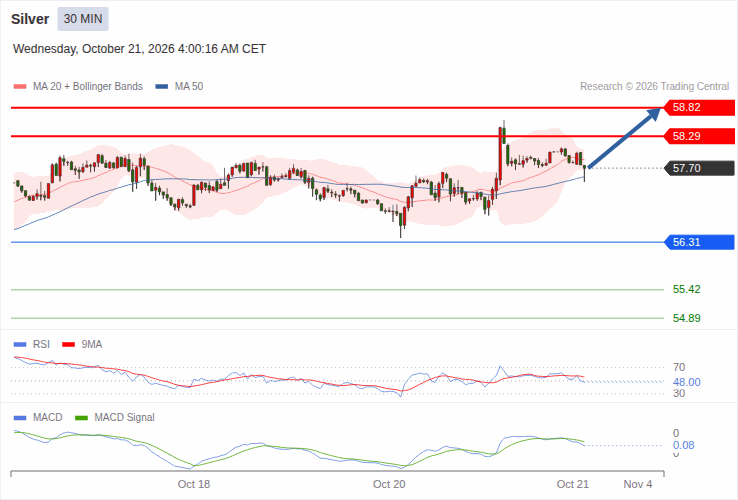
Task: Click the MACD Signal legend label
Action: (x=124, y=418)
